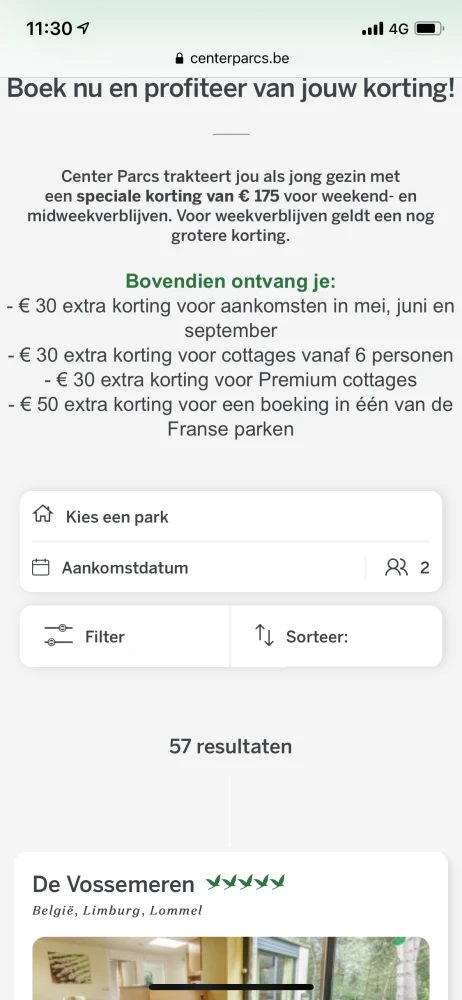The image size is (462, 1000).
Task: Tap the battery icon in the status bar
Action: tap(429, 29)
